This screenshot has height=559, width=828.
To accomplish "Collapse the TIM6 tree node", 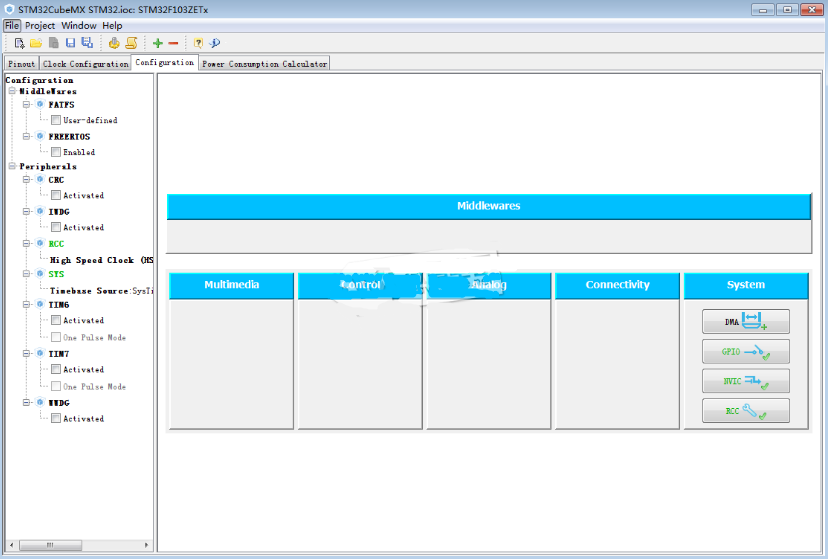I will [26, 305].
